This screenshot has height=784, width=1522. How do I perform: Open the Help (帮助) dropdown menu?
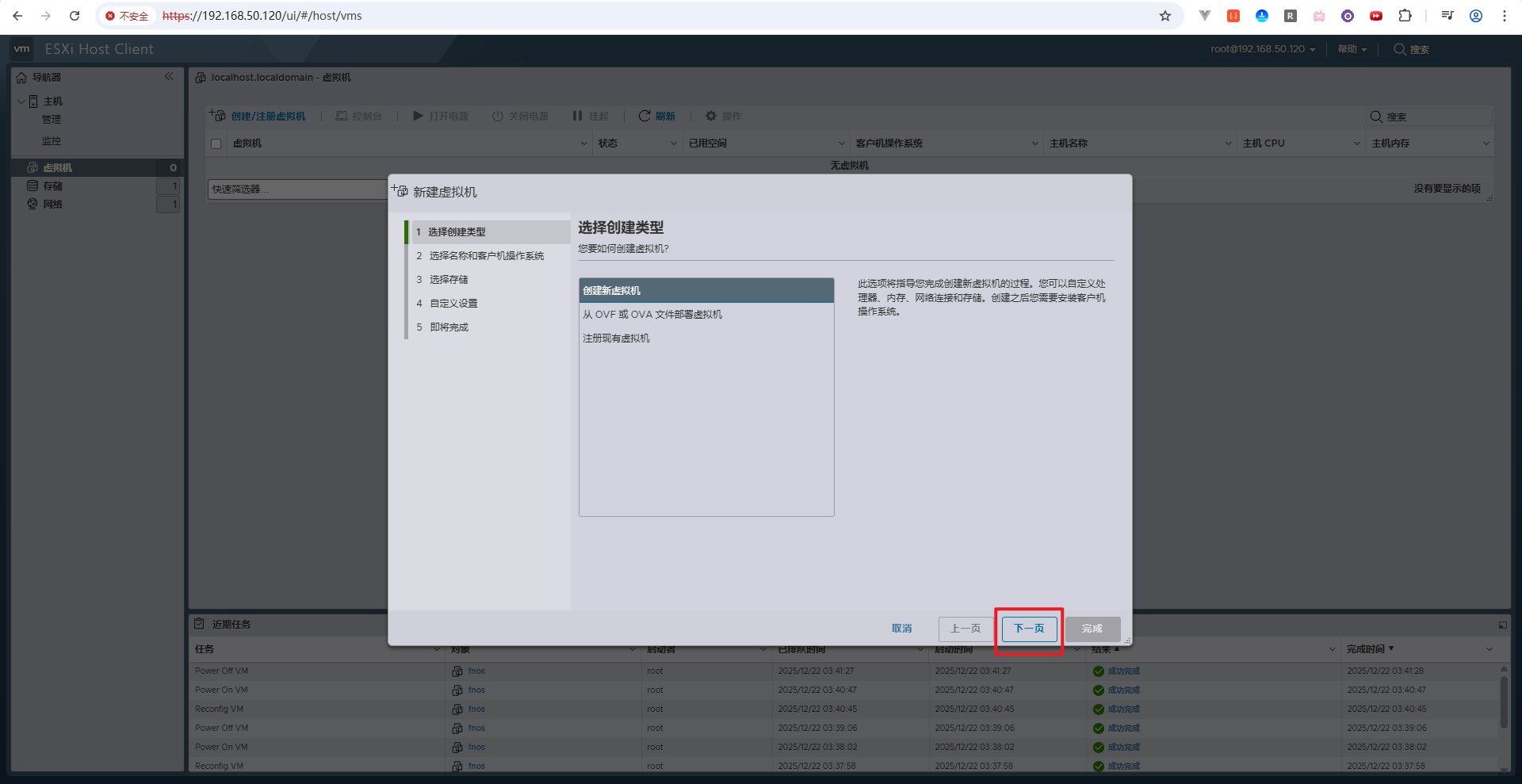pos(1352,49)
